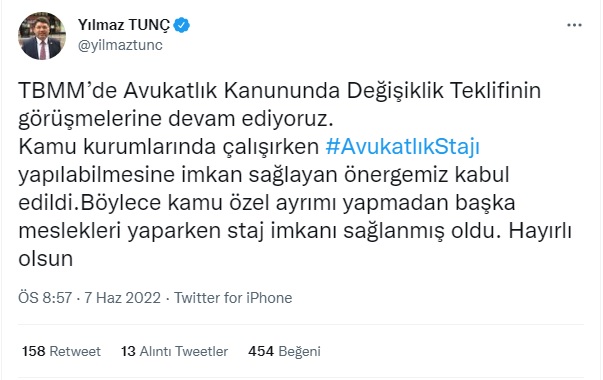Open the @yilmaztunc handle link
This screenshot has height=380, width=603.
tap(120, 45)
